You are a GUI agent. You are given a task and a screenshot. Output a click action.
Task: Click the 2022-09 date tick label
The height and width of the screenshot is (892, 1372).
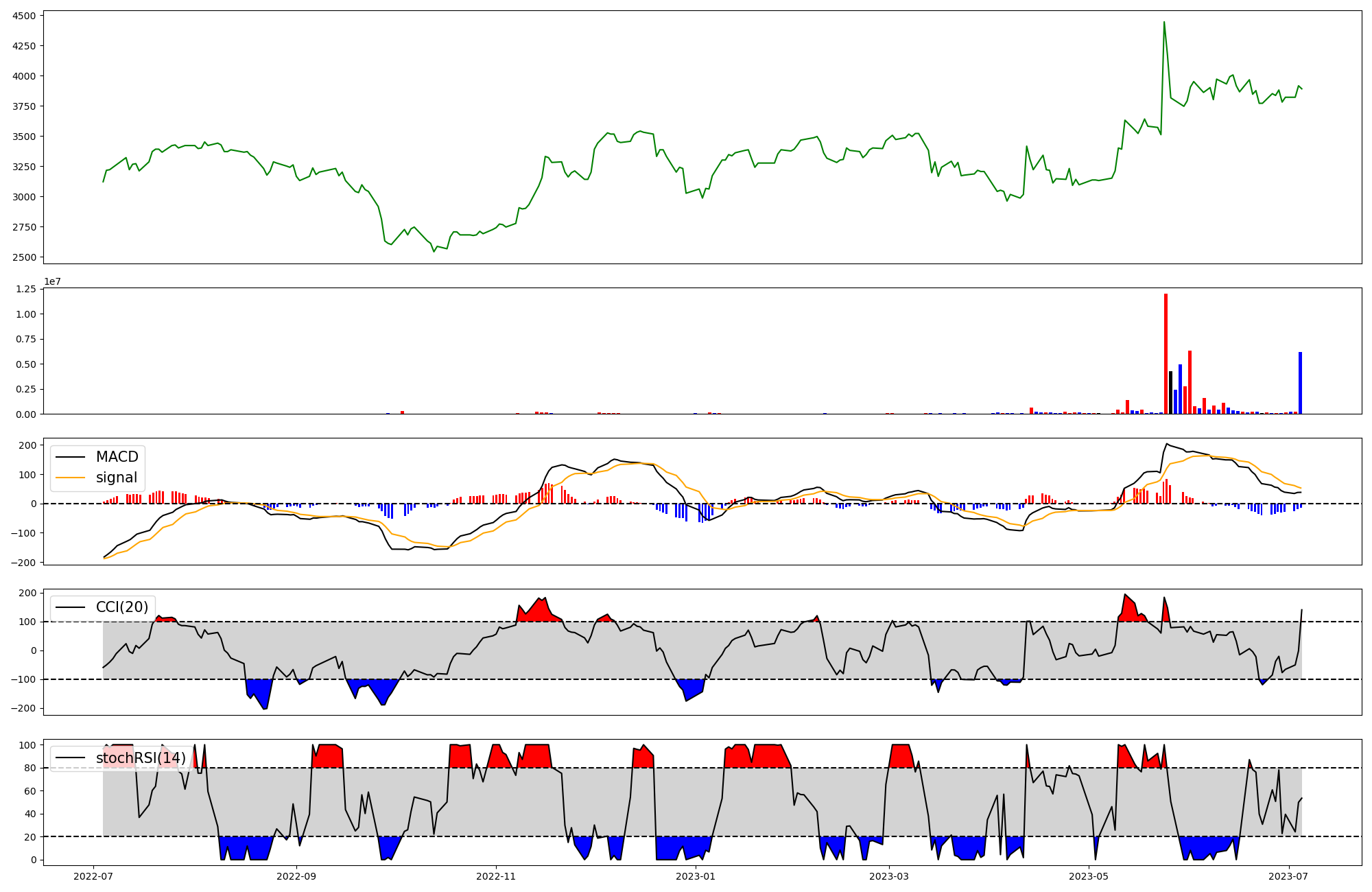(x=296, y=876)
